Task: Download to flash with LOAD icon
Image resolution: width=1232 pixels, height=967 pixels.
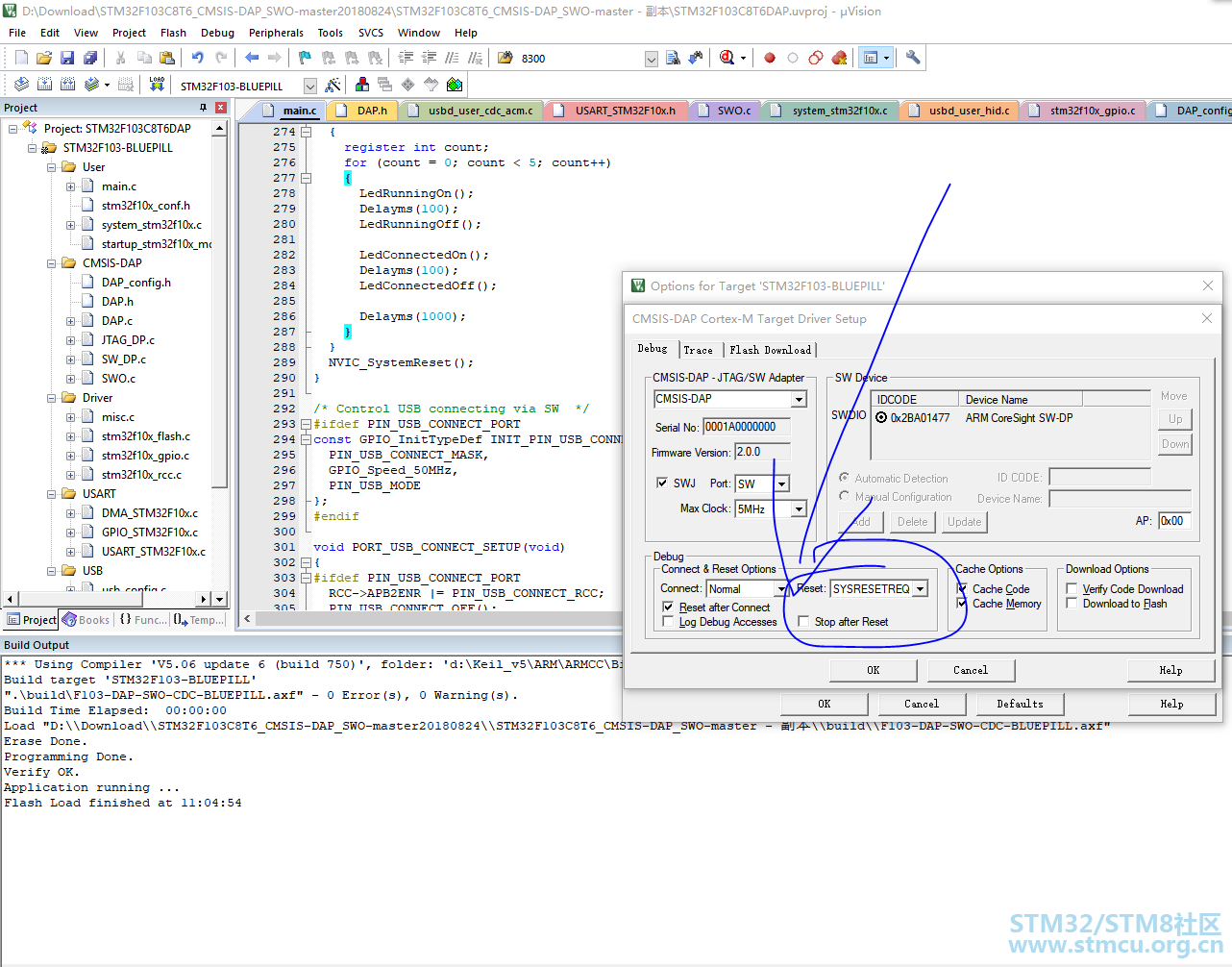Action: pyautogui.click(x=157, y=85)
